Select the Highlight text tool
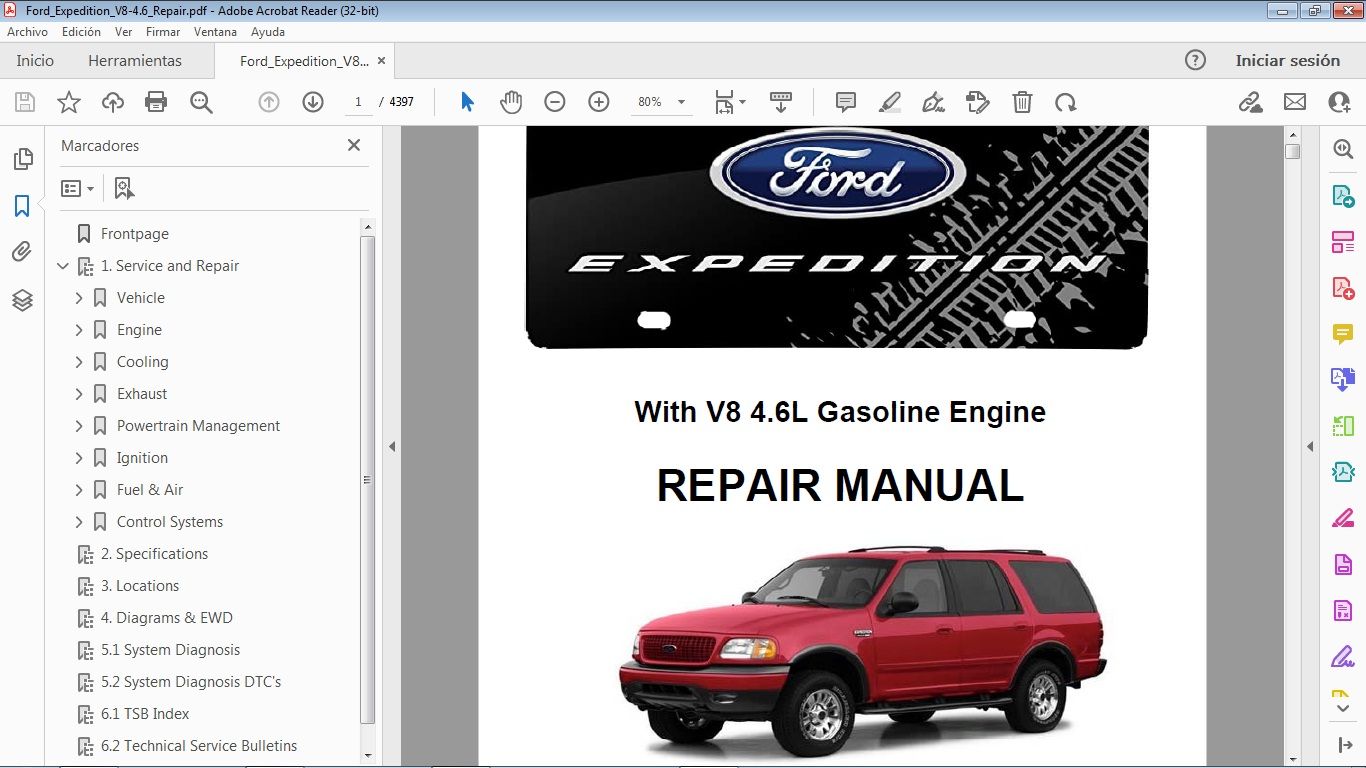Viewport: 1366px width, 768px height. (889, 101)
